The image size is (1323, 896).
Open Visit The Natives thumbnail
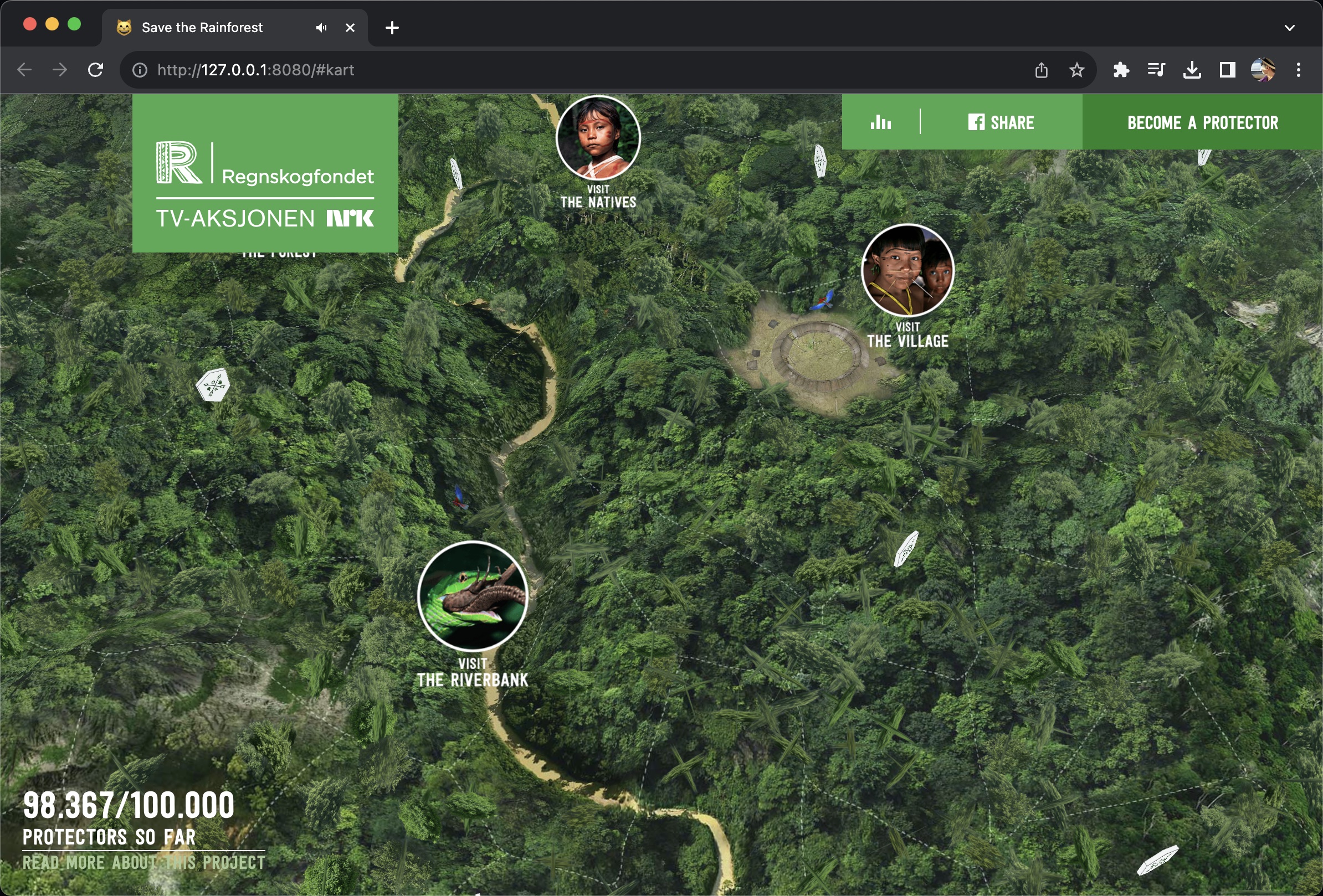[598, 138]
